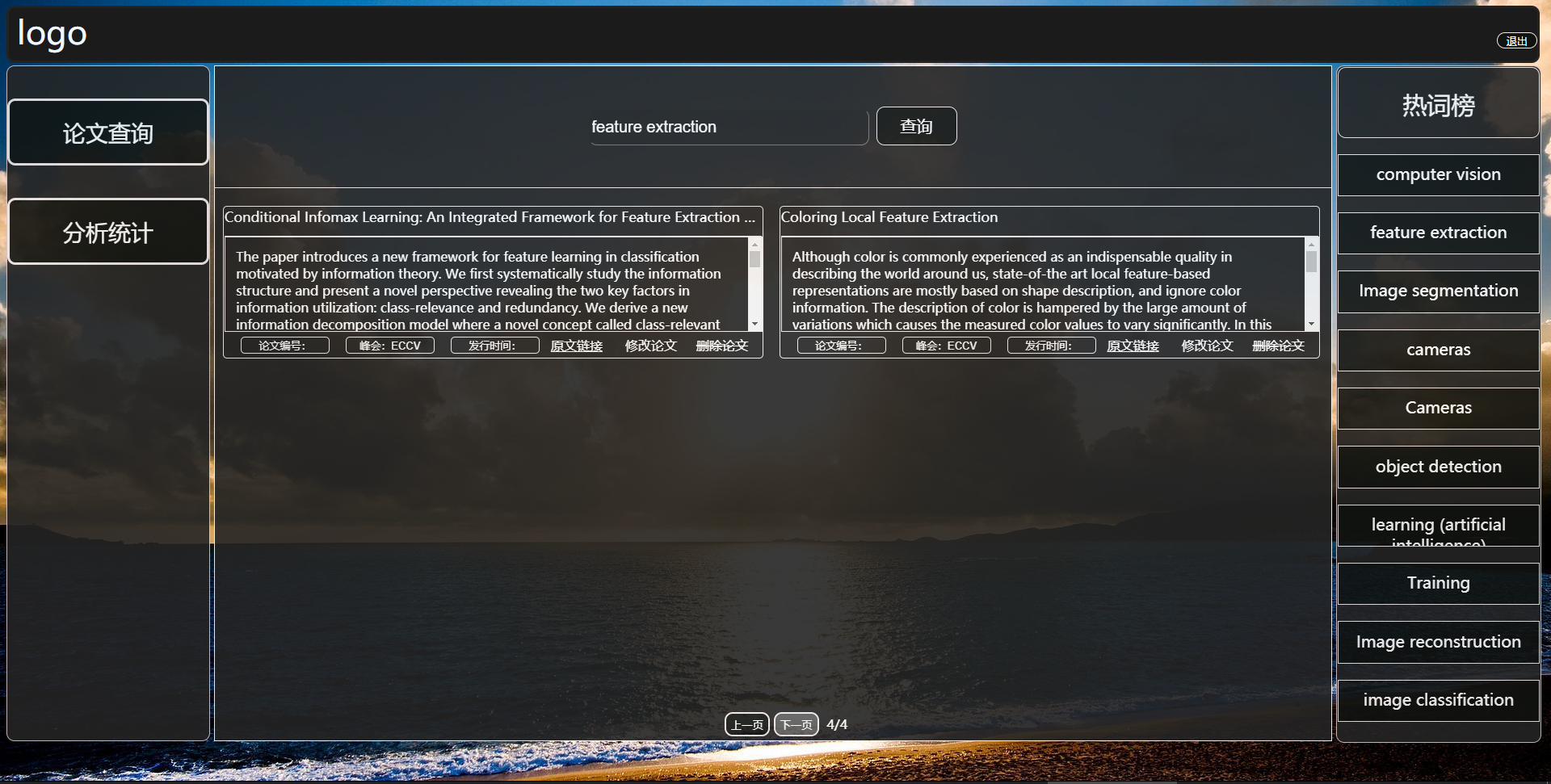The width and height of the screenshot is (1551, 784).
Task: Open the 分析统计 statistics section
Action: tap(108, 232)
